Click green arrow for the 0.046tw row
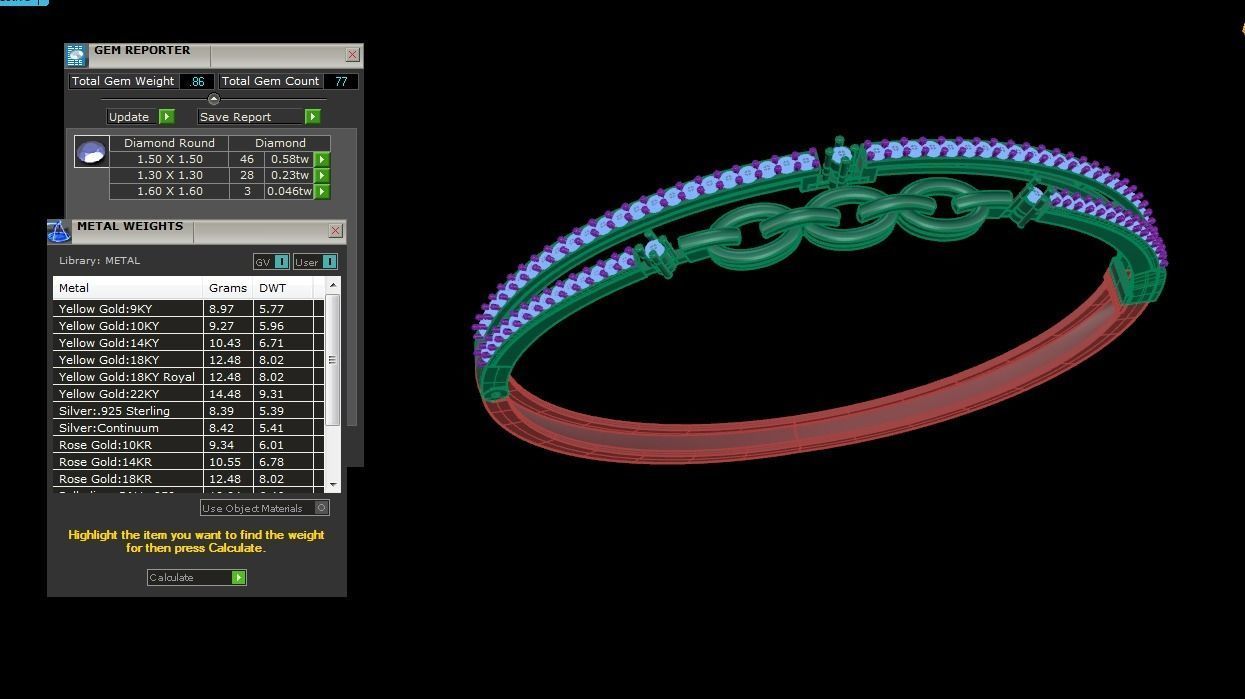This screenshot has height=699, width=1245. point(322,191)
